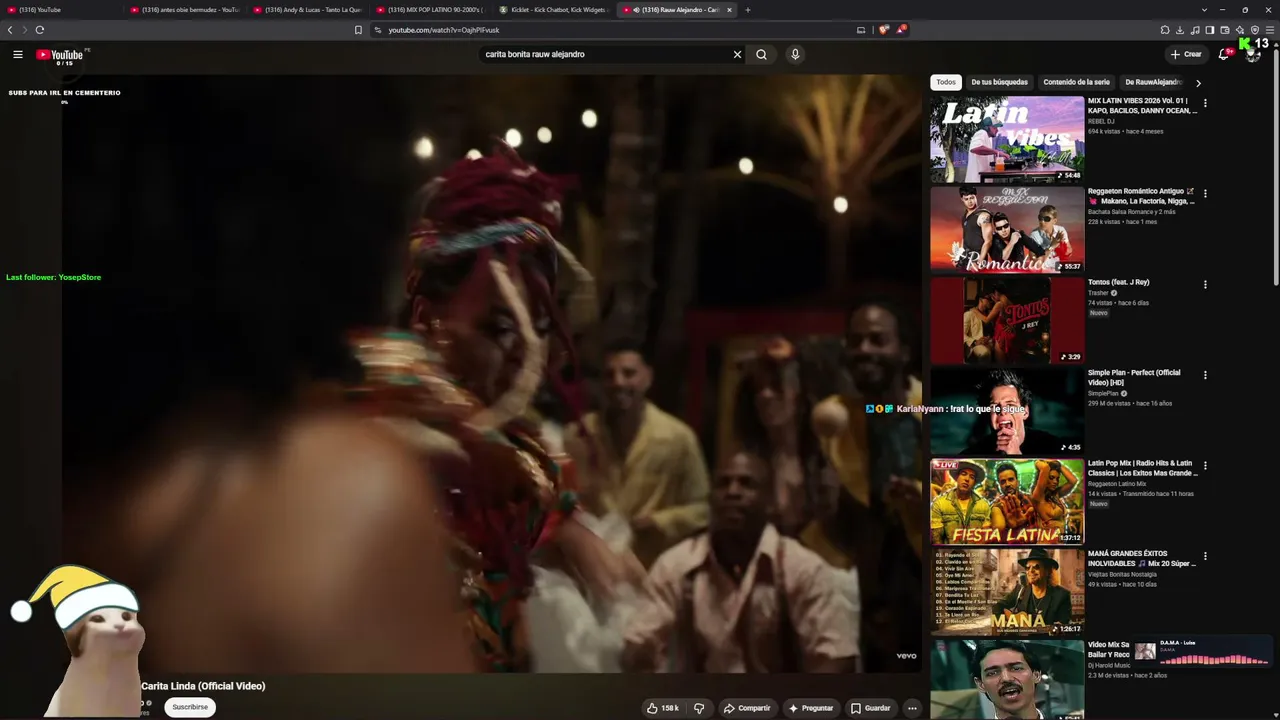Subscribe with the Suscribirse button

(x=190, y=707)
